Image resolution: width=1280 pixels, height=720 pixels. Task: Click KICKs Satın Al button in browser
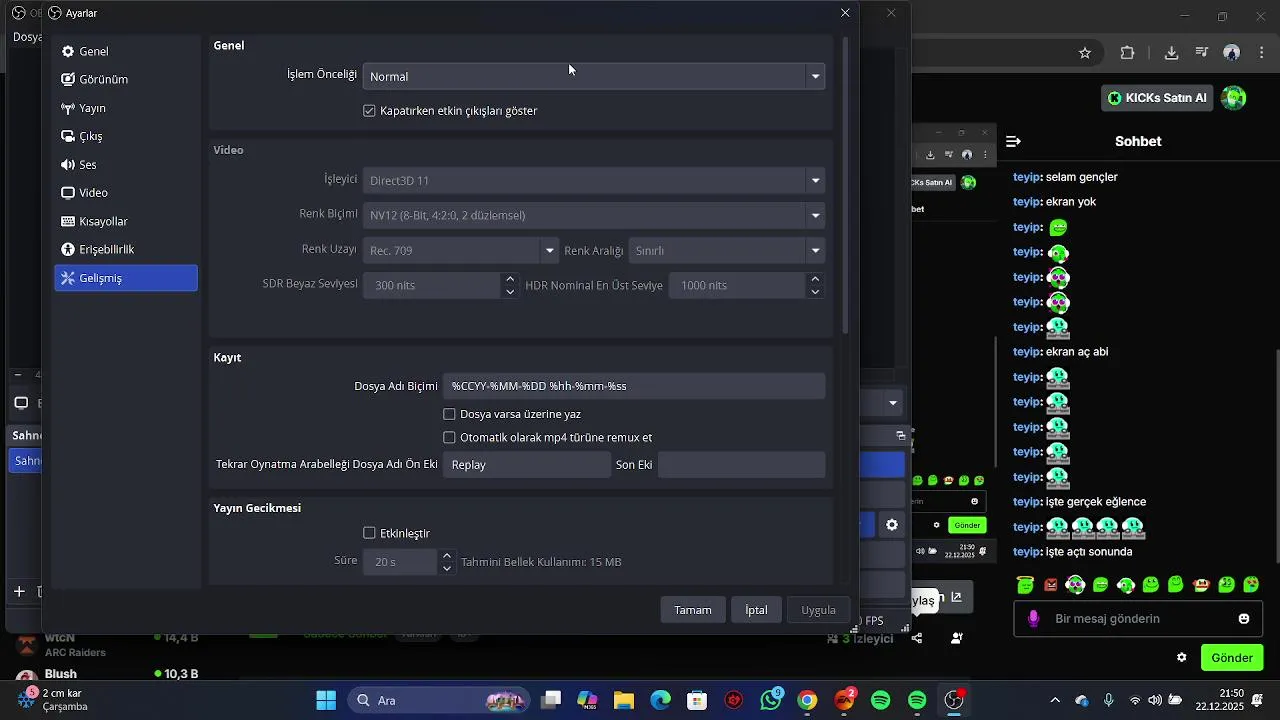pyautogui.click(x=1158, y=98)
